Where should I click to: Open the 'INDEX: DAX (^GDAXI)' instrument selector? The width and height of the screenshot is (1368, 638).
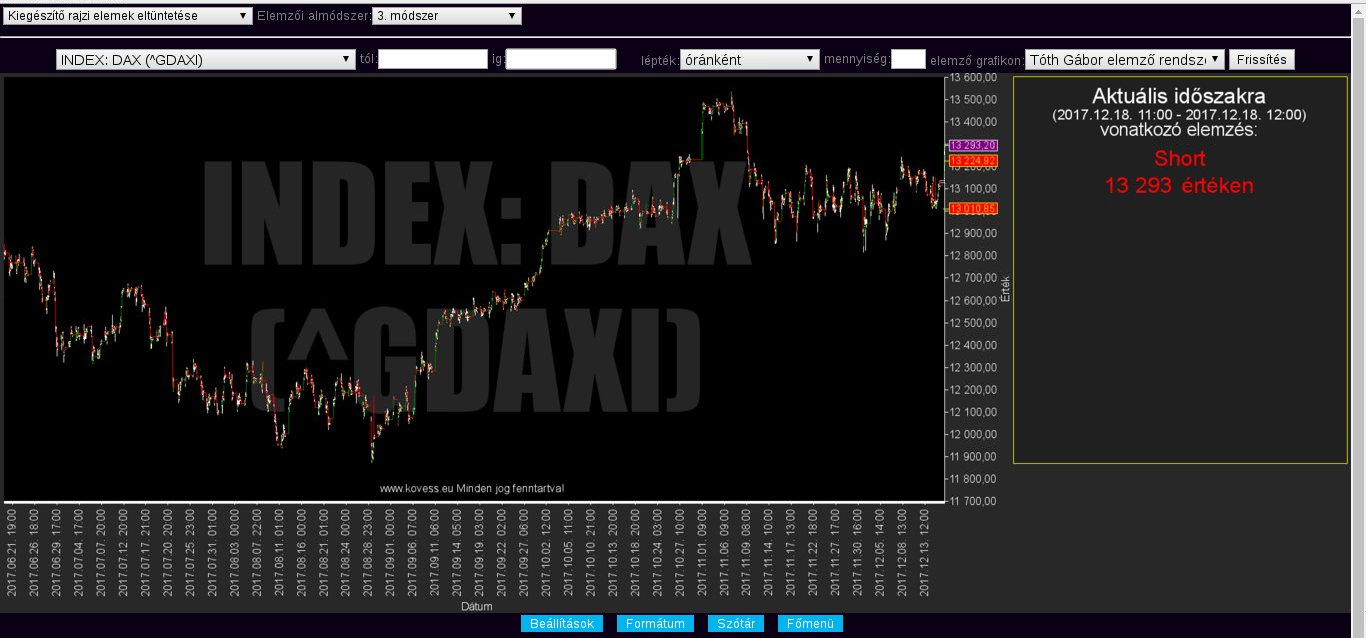[206, 60]
